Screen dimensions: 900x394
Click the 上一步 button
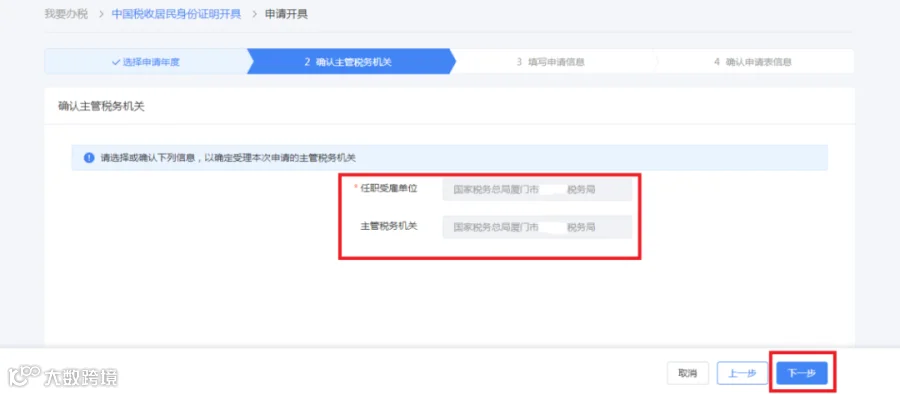[742, 373]
